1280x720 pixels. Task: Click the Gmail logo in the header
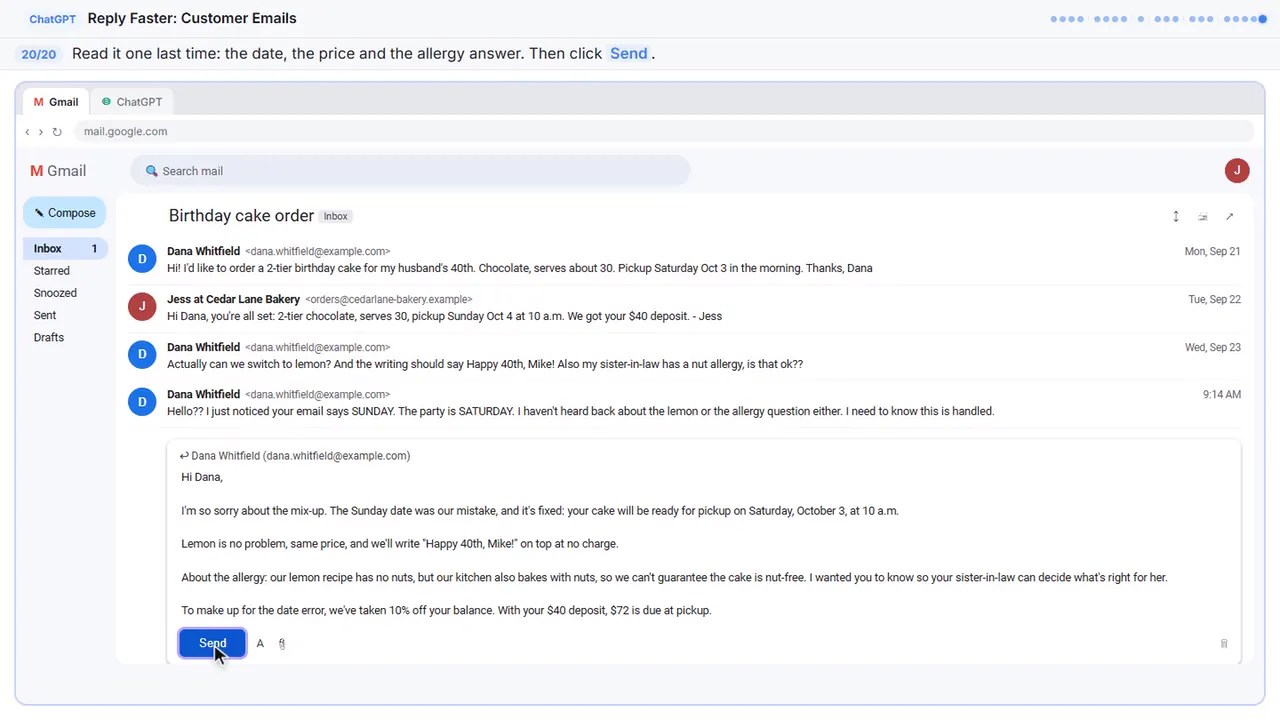(58, 171)
